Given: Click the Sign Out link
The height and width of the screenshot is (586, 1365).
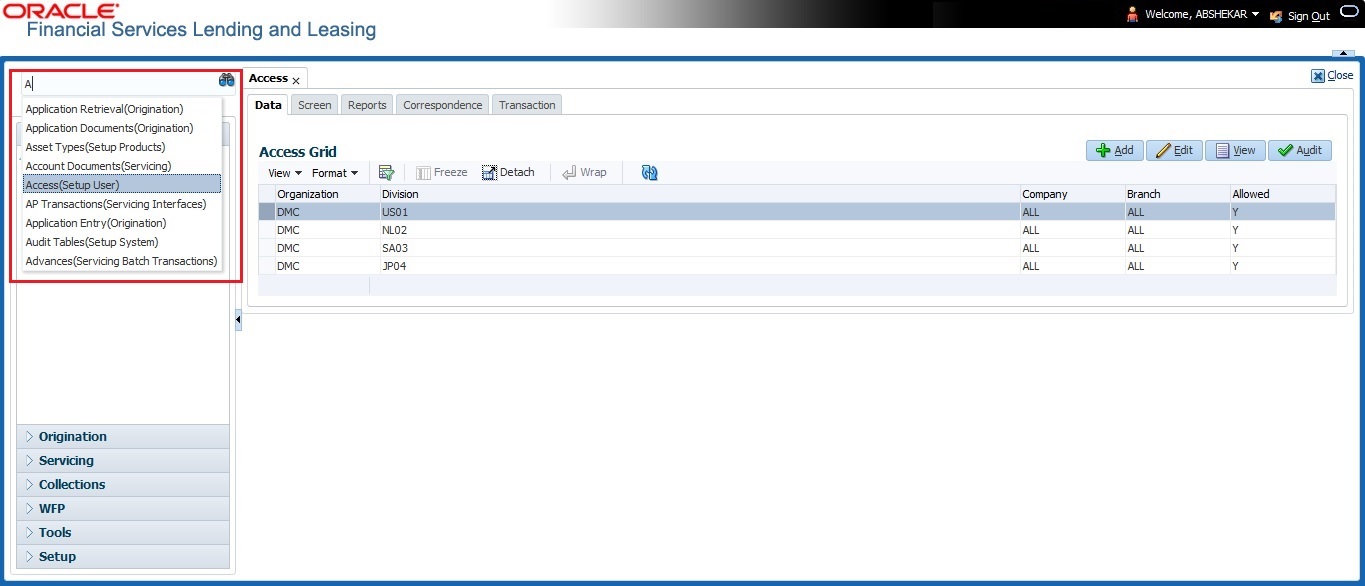Looking at the screenshot, I should [1309, 16].
